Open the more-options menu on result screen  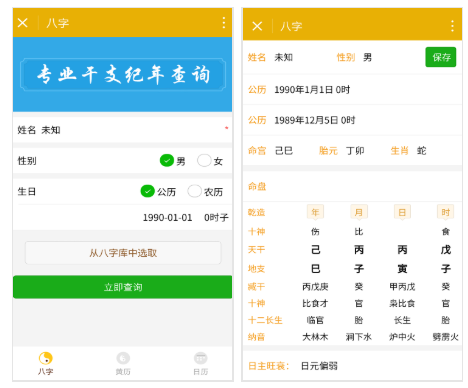[452, 26]
